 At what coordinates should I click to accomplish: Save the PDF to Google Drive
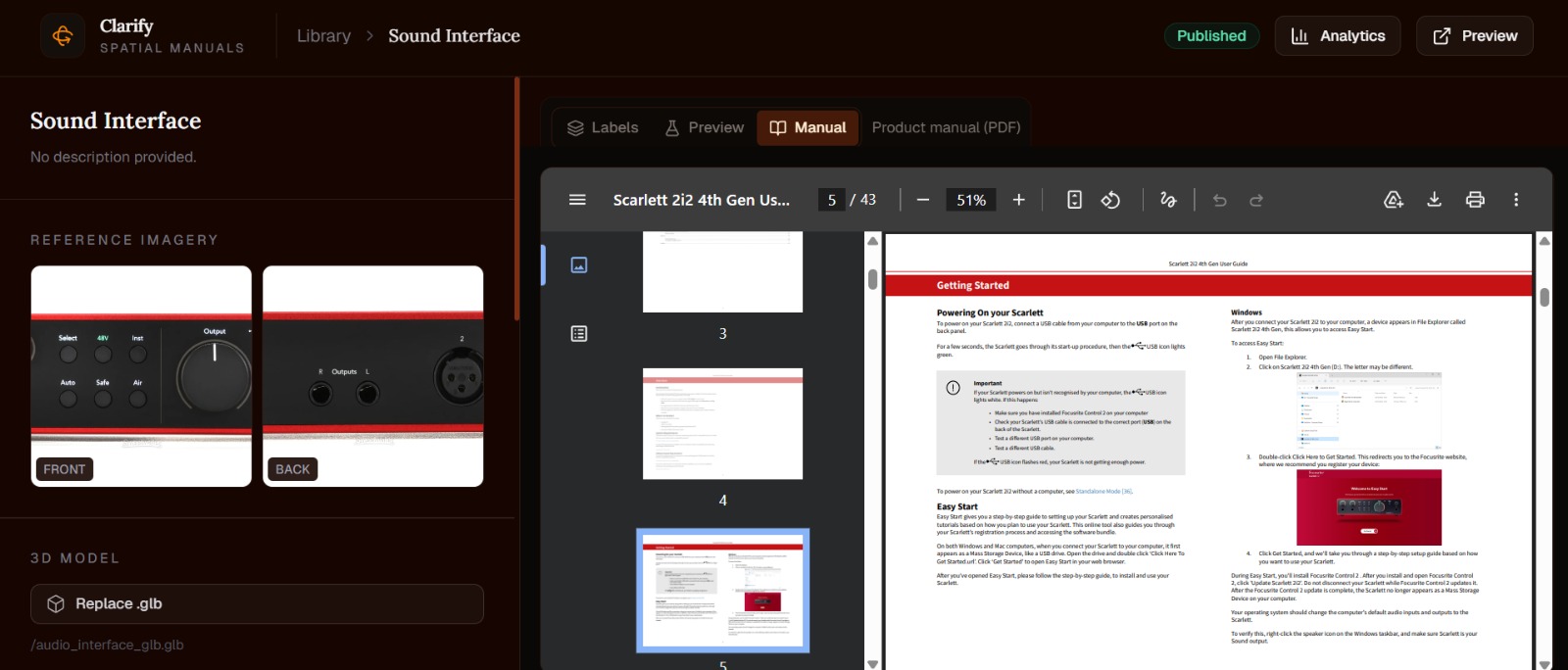click(1394, 200)
